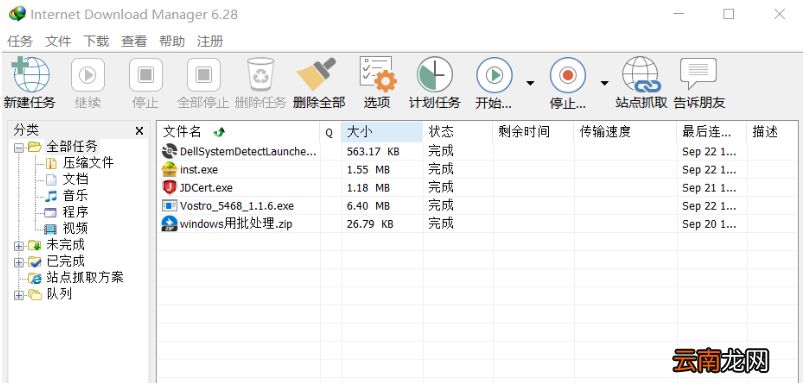
Task: Open the 文件 menu
Action: [58, 41]
